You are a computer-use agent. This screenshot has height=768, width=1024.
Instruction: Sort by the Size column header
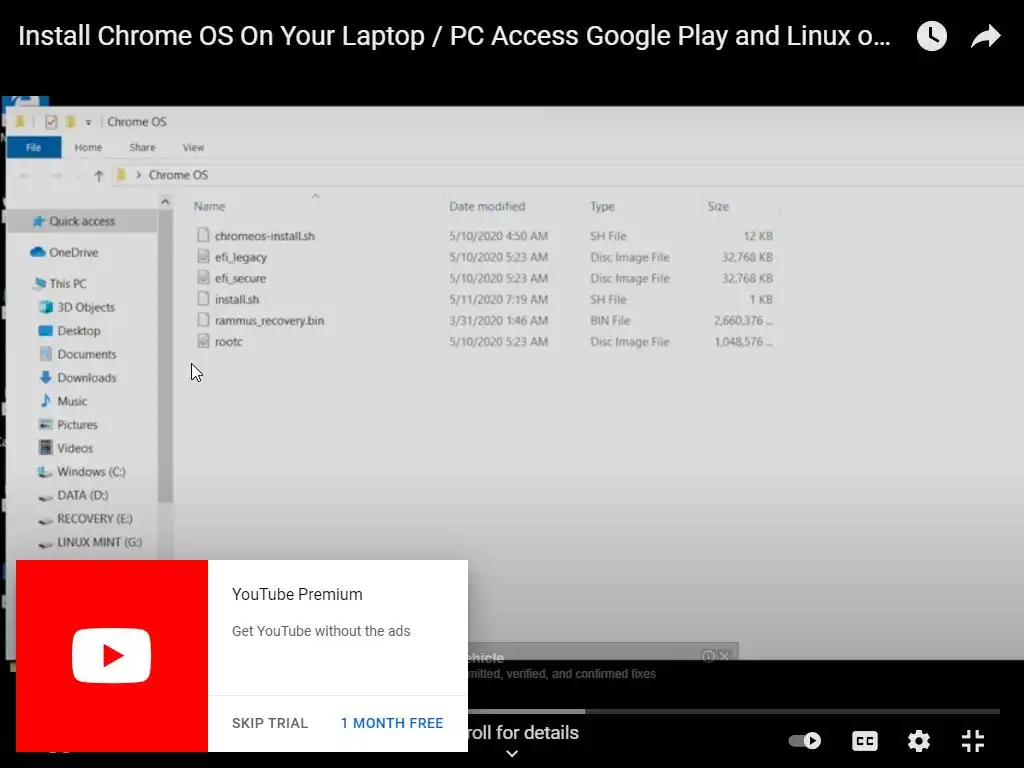[718, 206]
